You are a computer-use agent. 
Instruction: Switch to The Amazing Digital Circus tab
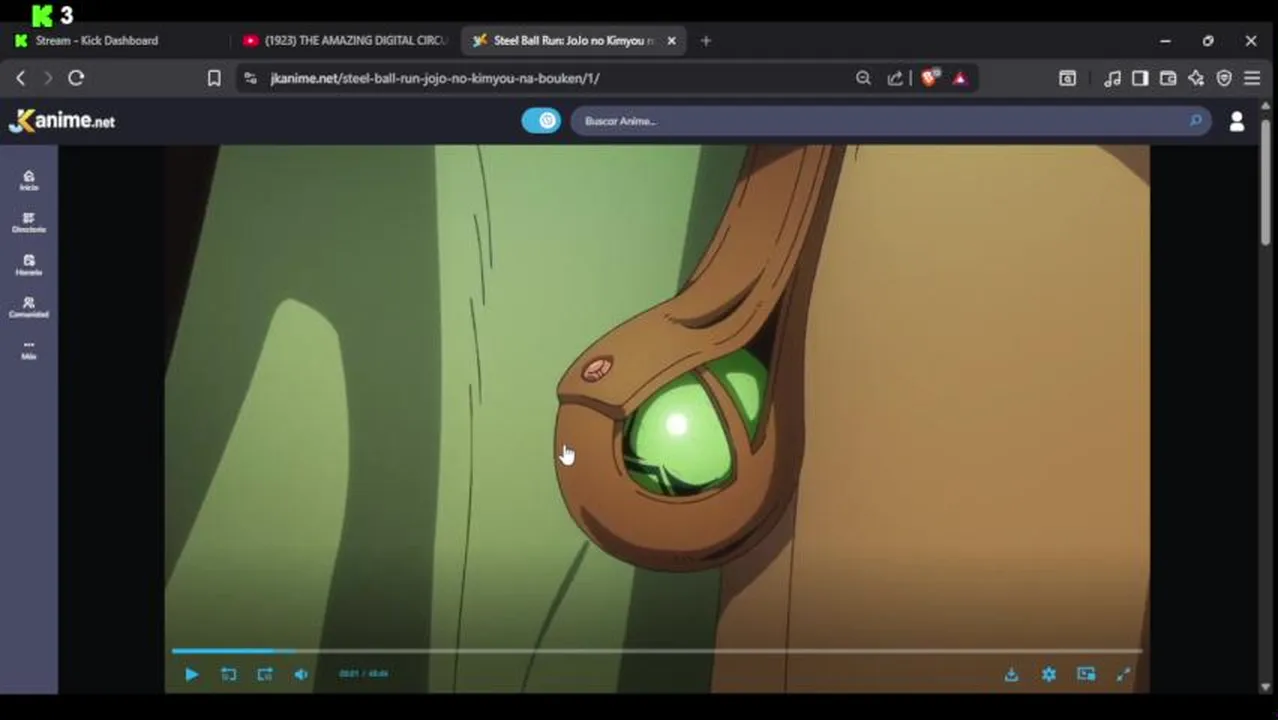345,41
